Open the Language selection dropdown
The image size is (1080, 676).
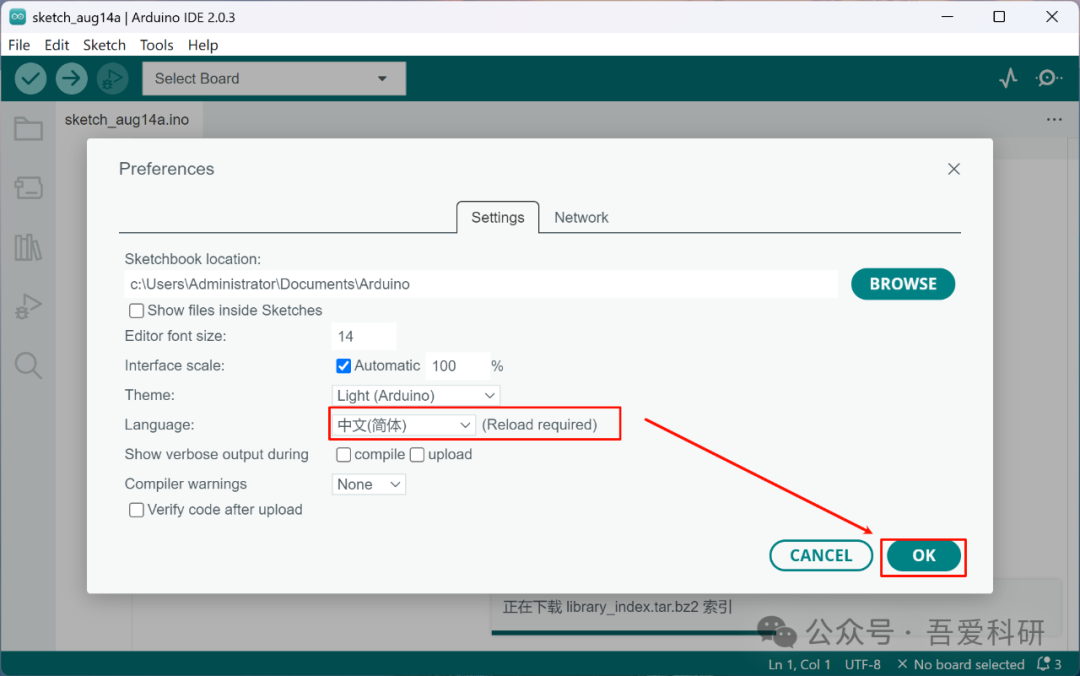(x=403, y=424)
